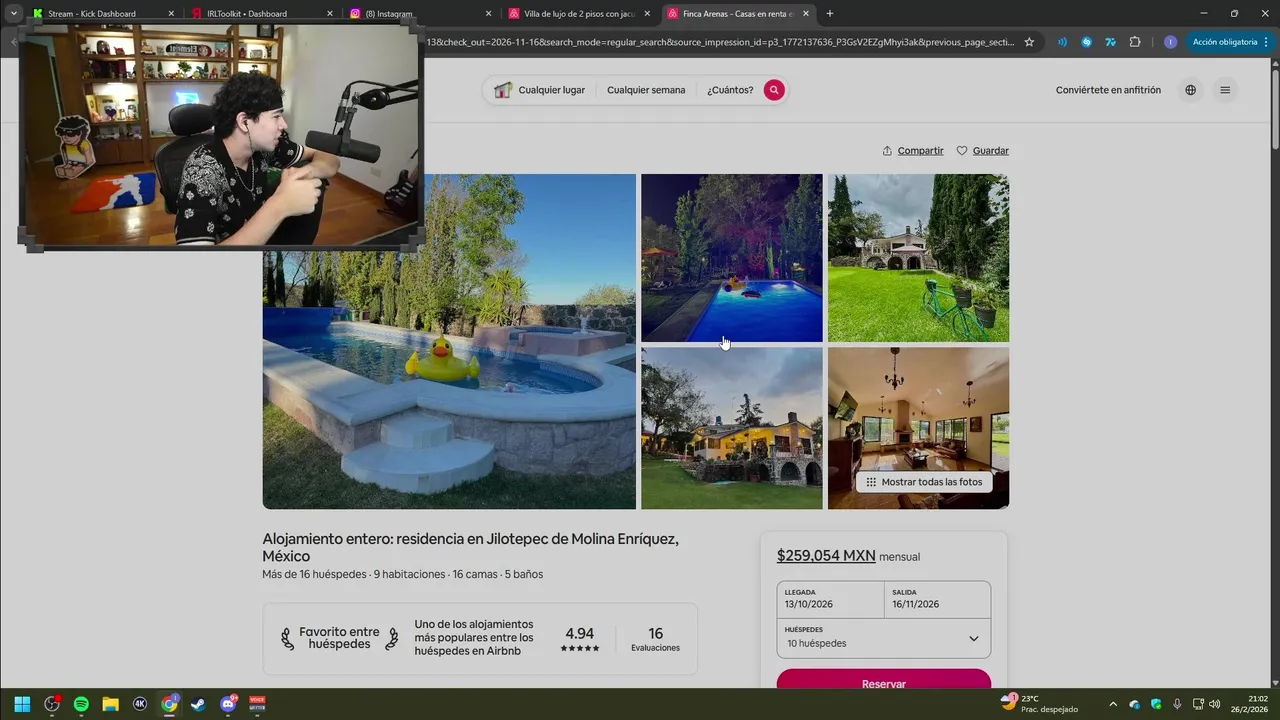Select the Finca Arenas tab
This screenshot has height=720, width=1280.
click(738, 14)
